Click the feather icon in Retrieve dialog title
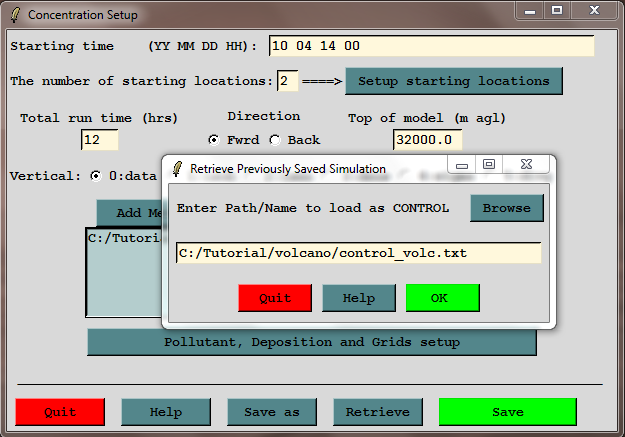This screenshot has height=437, width=625. [x=176, y=168]
